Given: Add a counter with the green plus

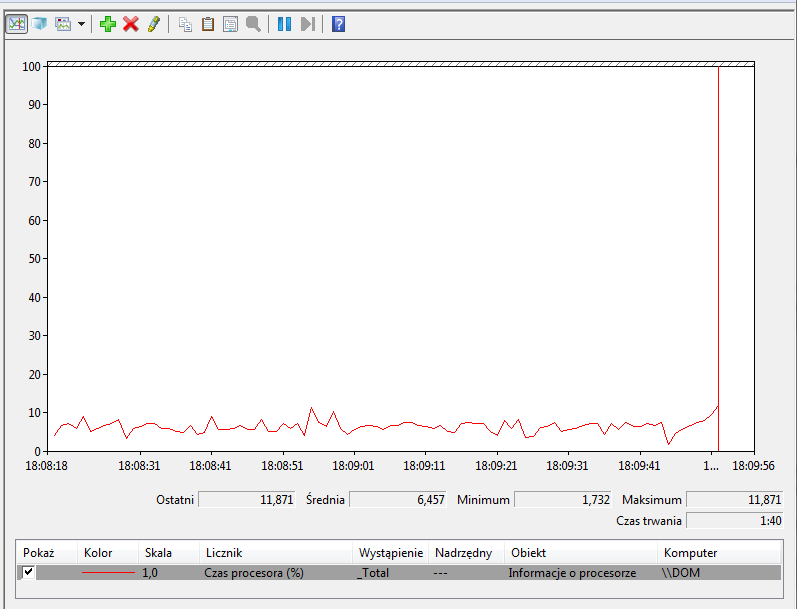Looking at the screenshot, I should pyautogui.click(x=107, y=23).
